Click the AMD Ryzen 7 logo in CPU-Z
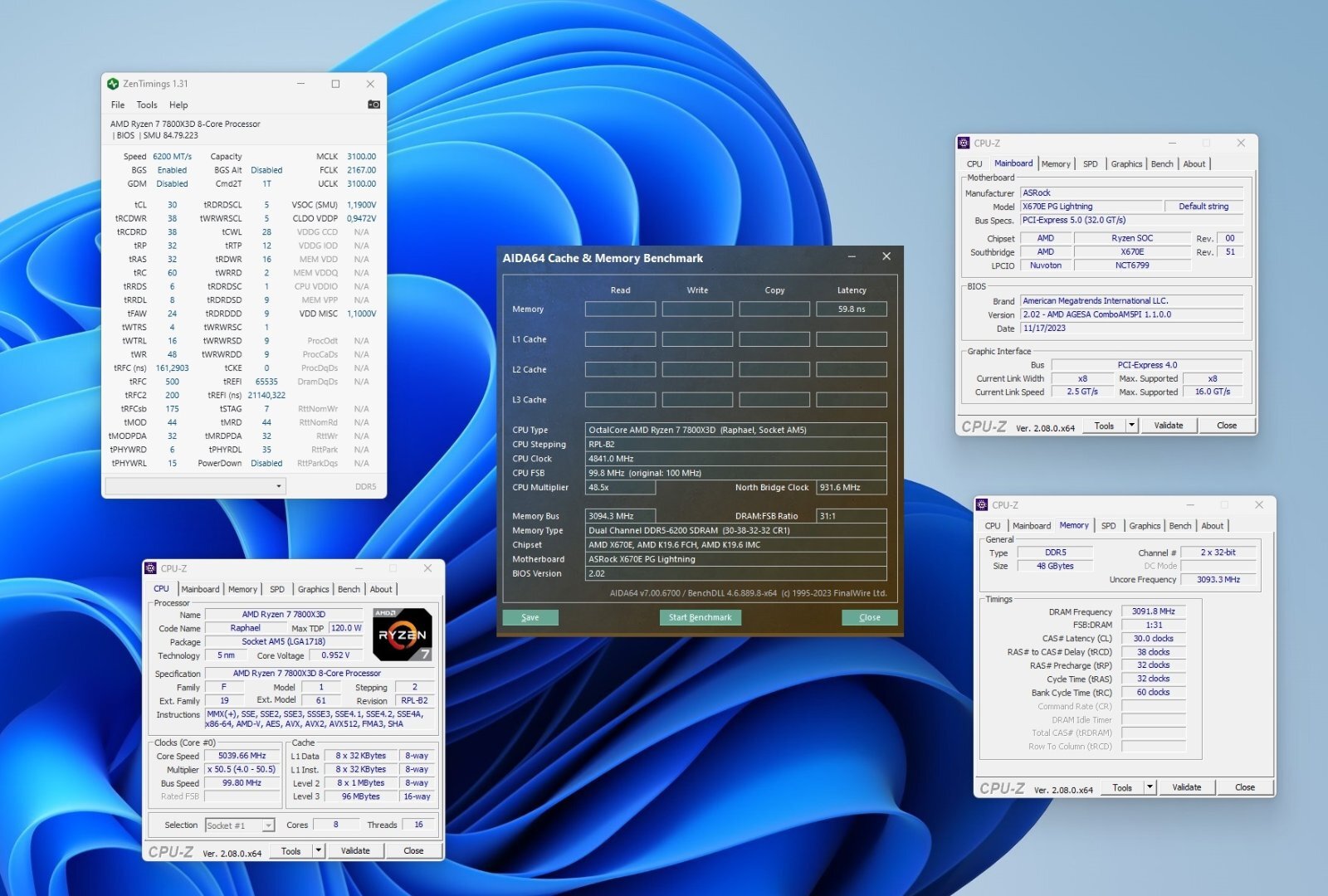 [403, 634]
